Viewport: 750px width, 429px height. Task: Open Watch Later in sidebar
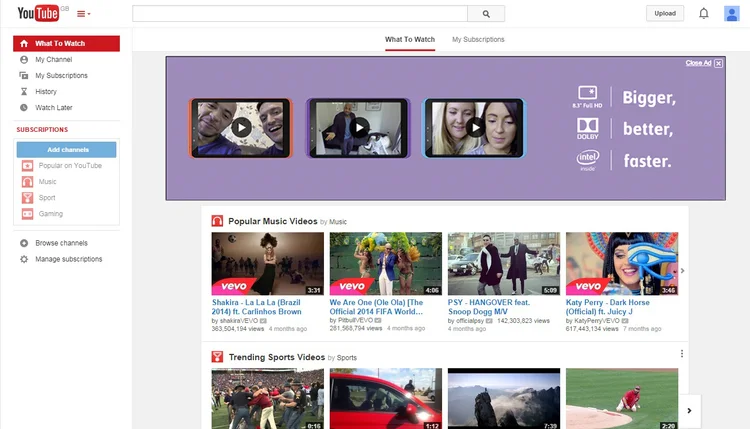pyautogui.click(x=54, y=108)
